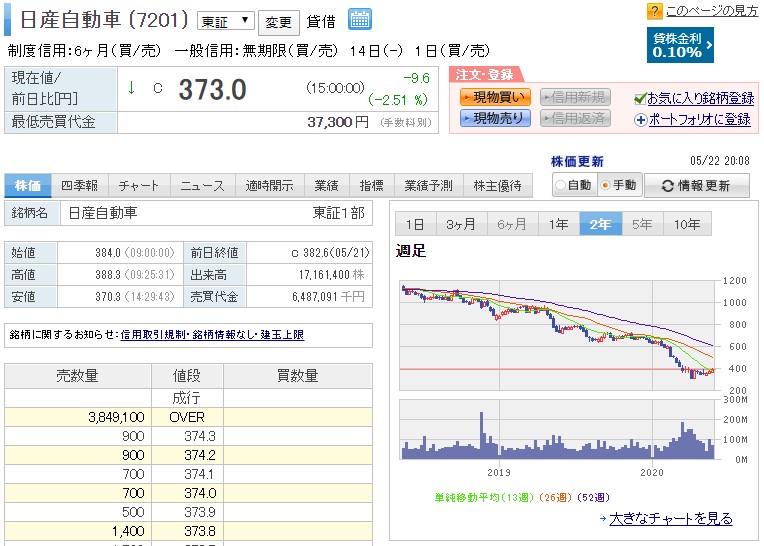
Task: Switch to the 株主優待 tab
Action: [498, 186]
